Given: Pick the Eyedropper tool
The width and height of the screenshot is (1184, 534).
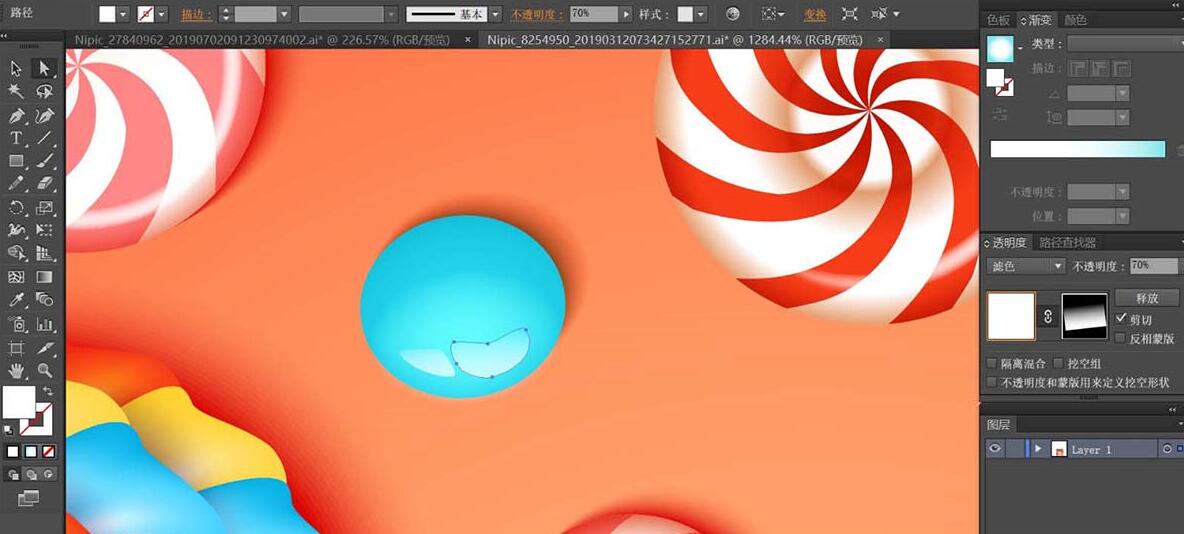Looking at the screenshot, I should click(16, 300).
